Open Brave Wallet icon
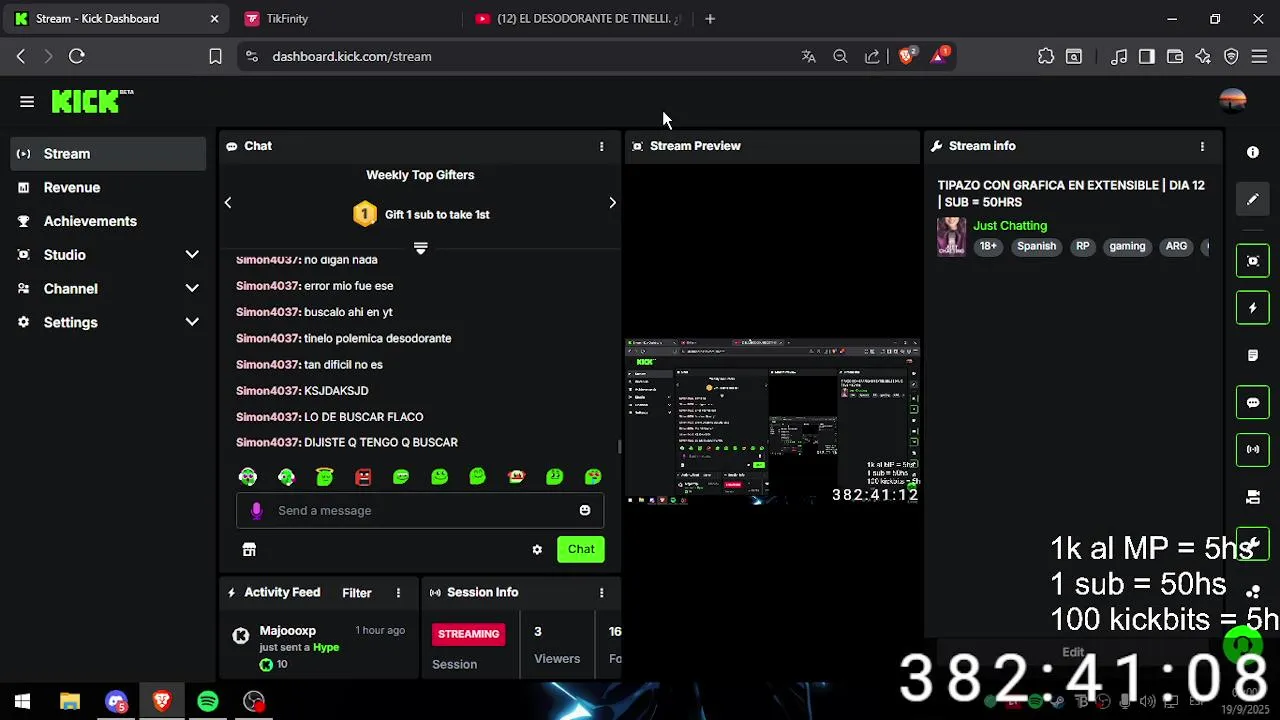This screenshot has height=720, width=1280. (x=1175, y=57)
